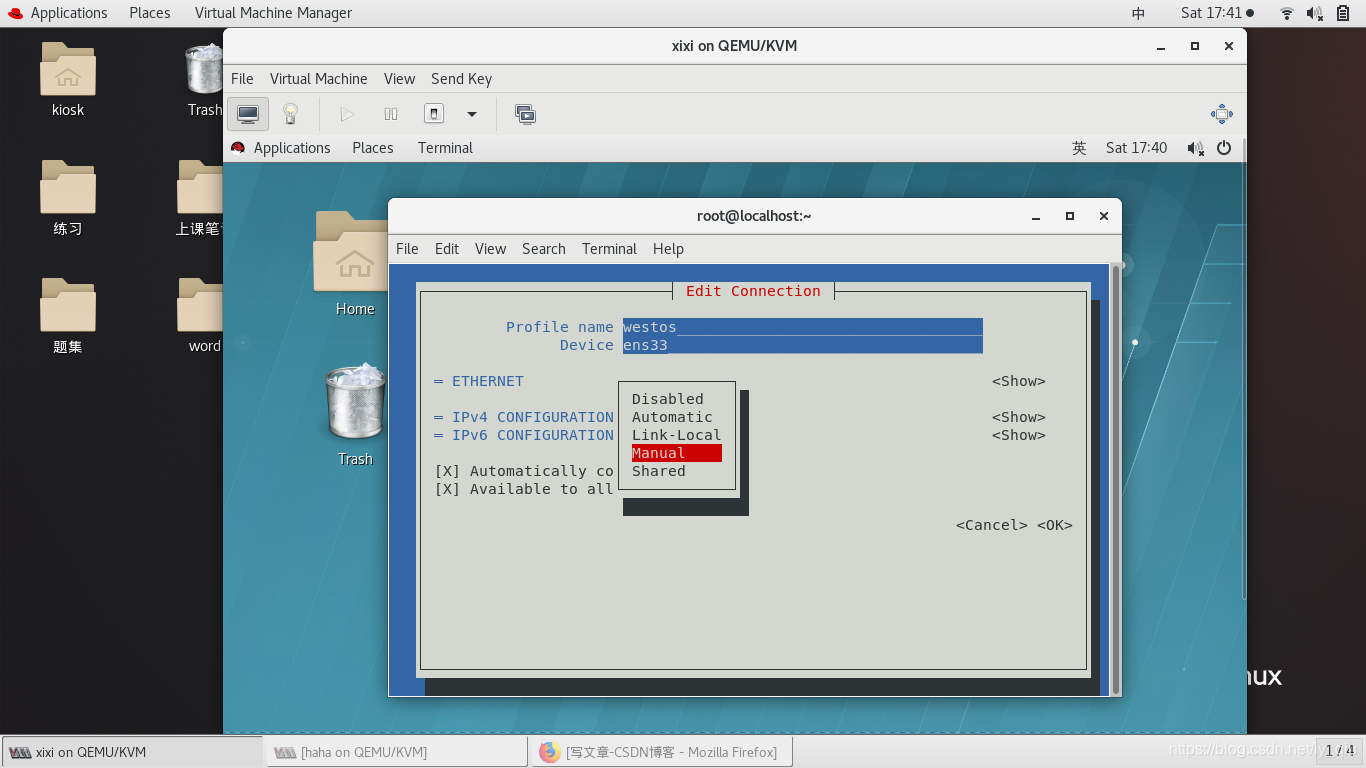Open Send Key menu
Image resolution: width=1366 pixels, height=768 pixels.
click(x=461, y=79)
